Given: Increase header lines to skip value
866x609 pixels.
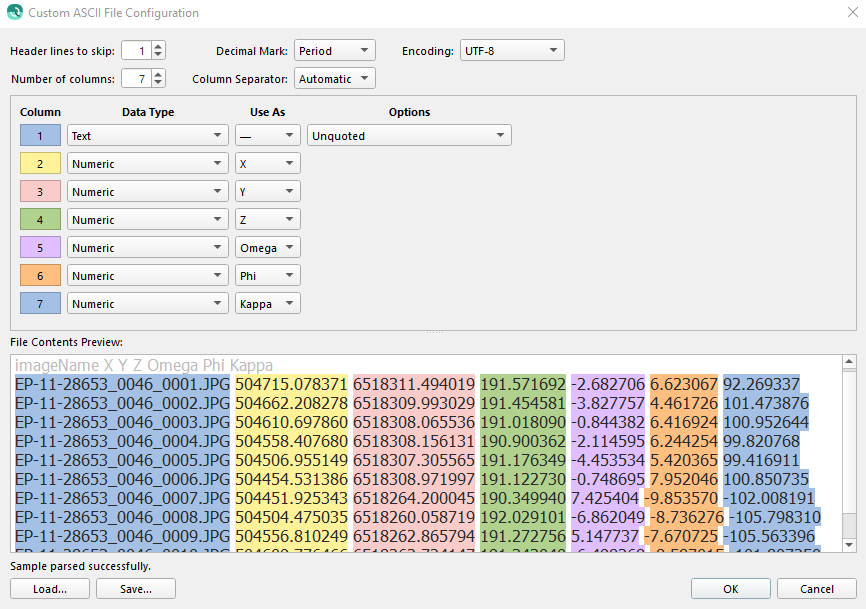Looking at the screenshot, I should (x=158, y=46).
